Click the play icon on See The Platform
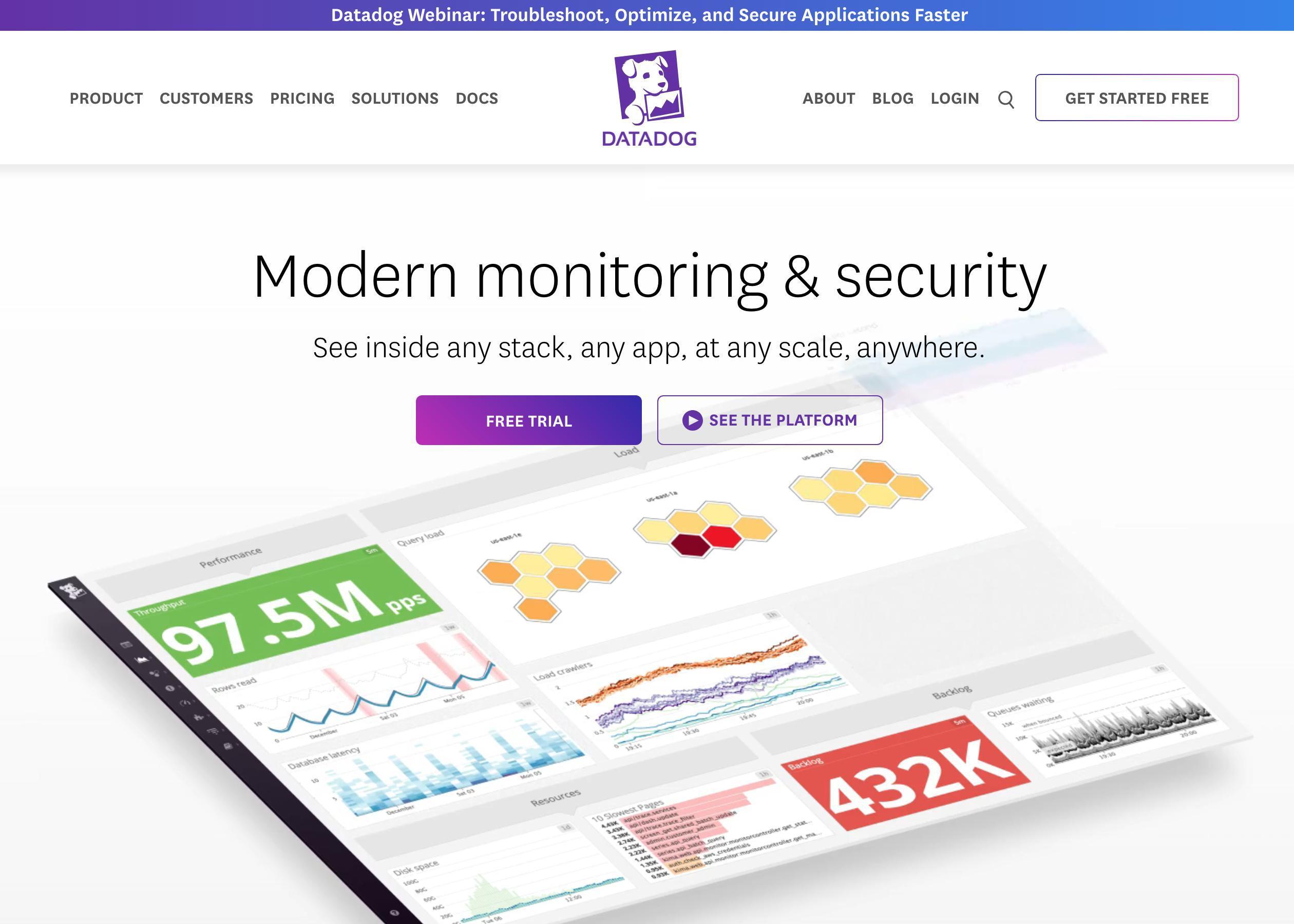 click(x=692, y=420)
